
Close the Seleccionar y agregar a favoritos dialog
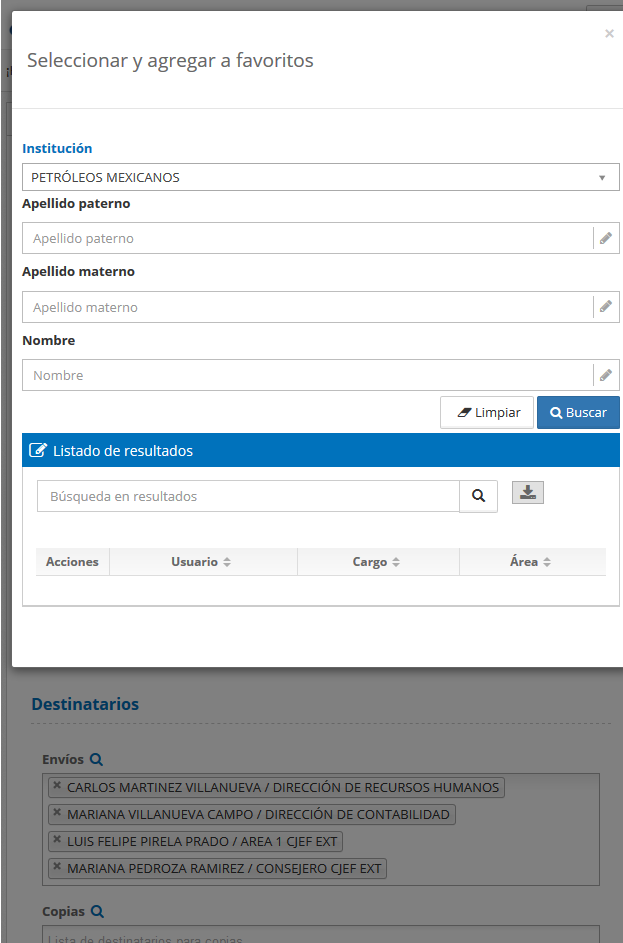coord(609,34)
